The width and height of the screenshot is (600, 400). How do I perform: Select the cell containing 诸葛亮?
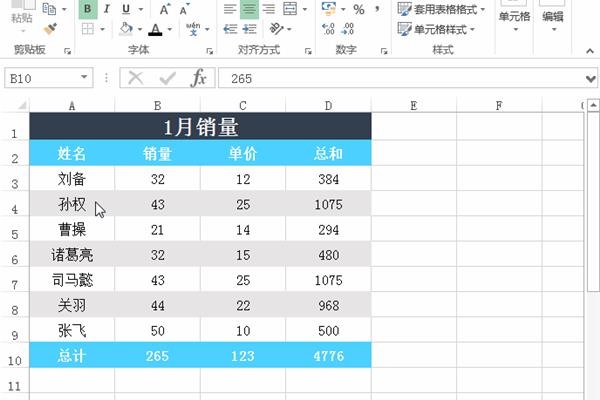[72, 255]
